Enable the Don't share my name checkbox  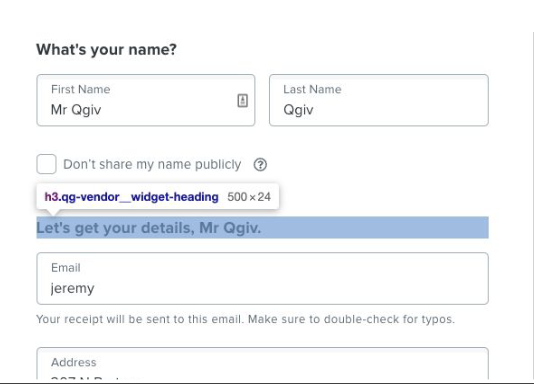coord(46,164)
